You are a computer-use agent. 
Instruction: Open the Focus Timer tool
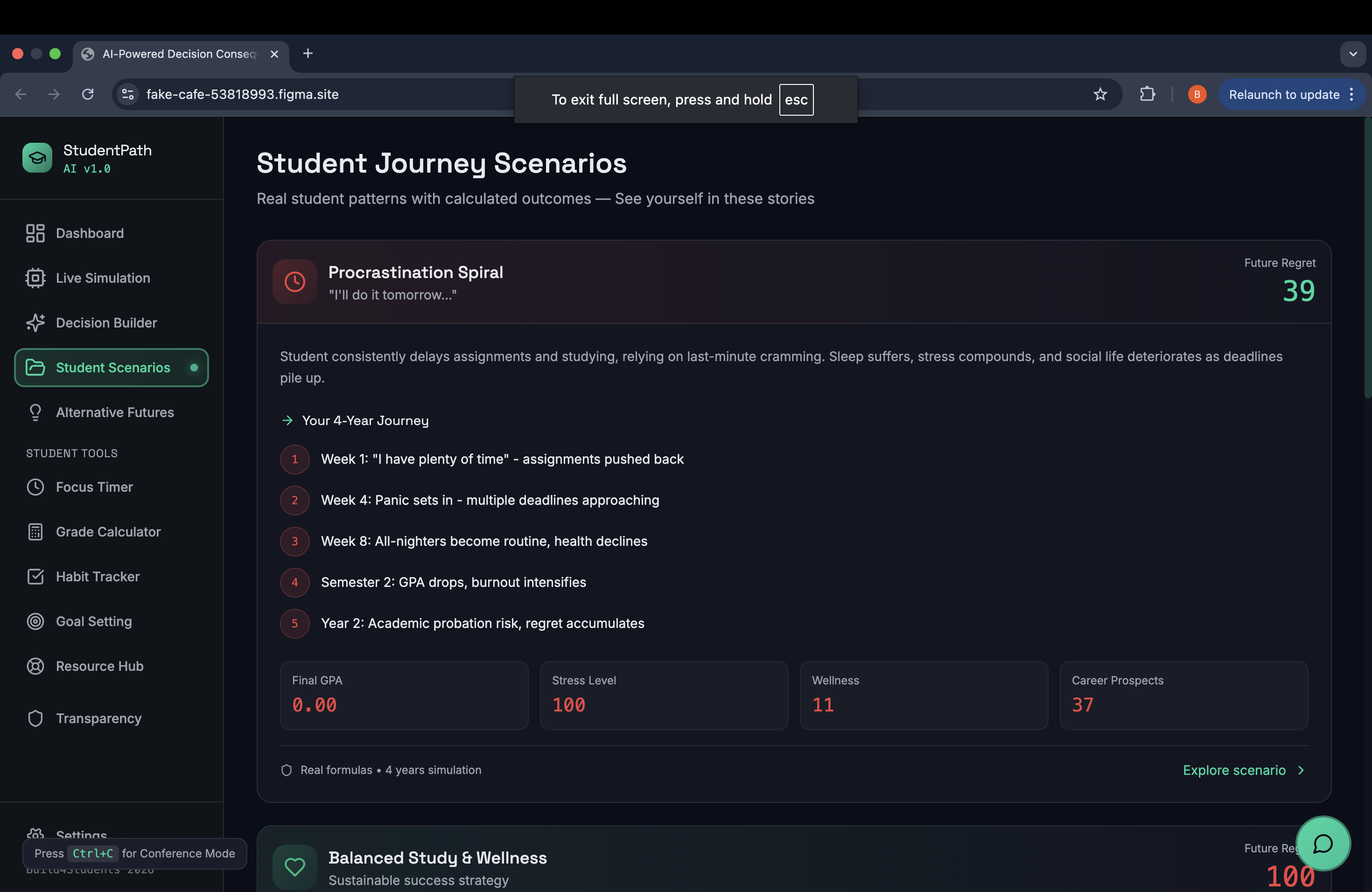click(x=94, y=487)
